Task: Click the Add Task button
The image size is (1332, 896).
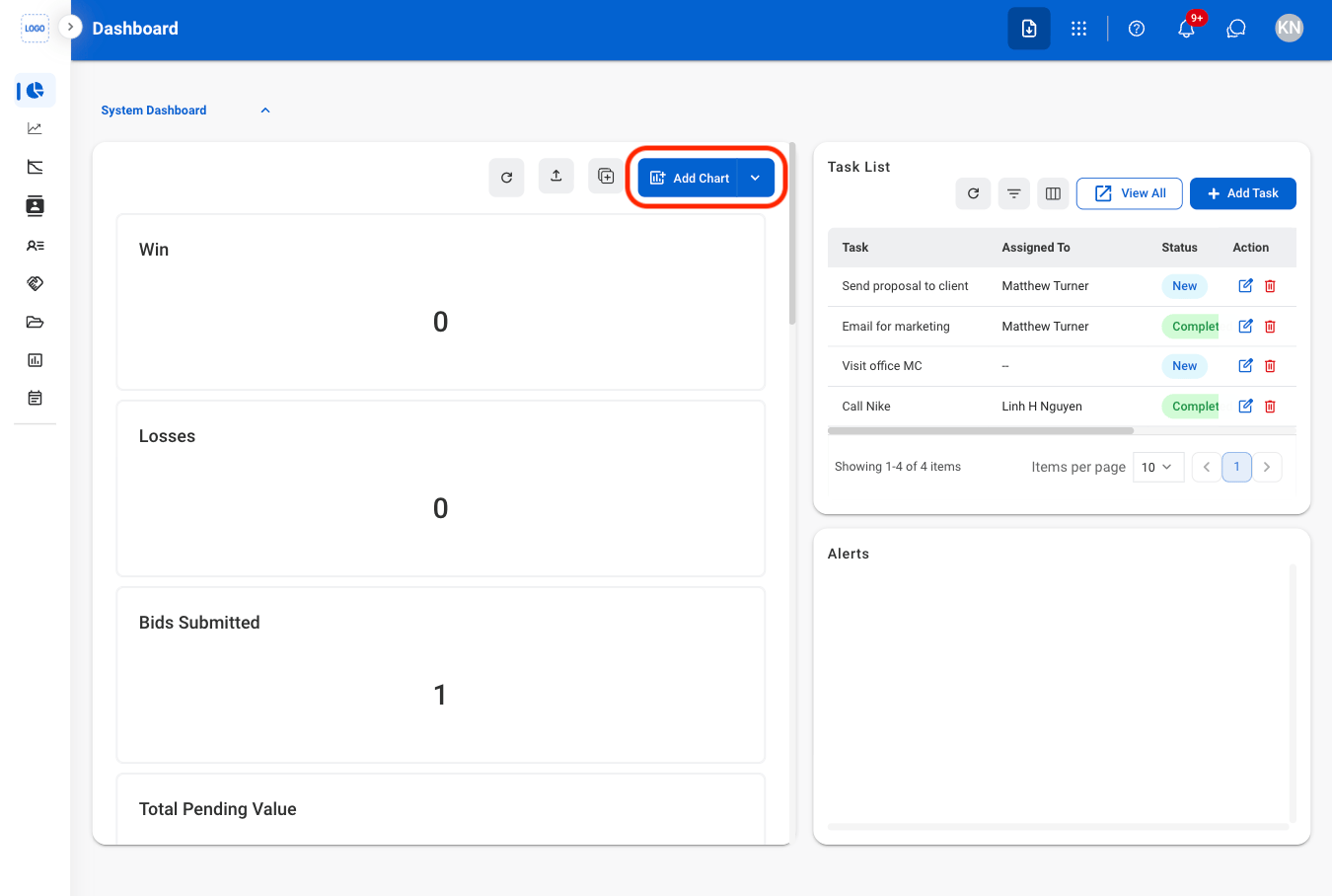Action: (1243, 193)
